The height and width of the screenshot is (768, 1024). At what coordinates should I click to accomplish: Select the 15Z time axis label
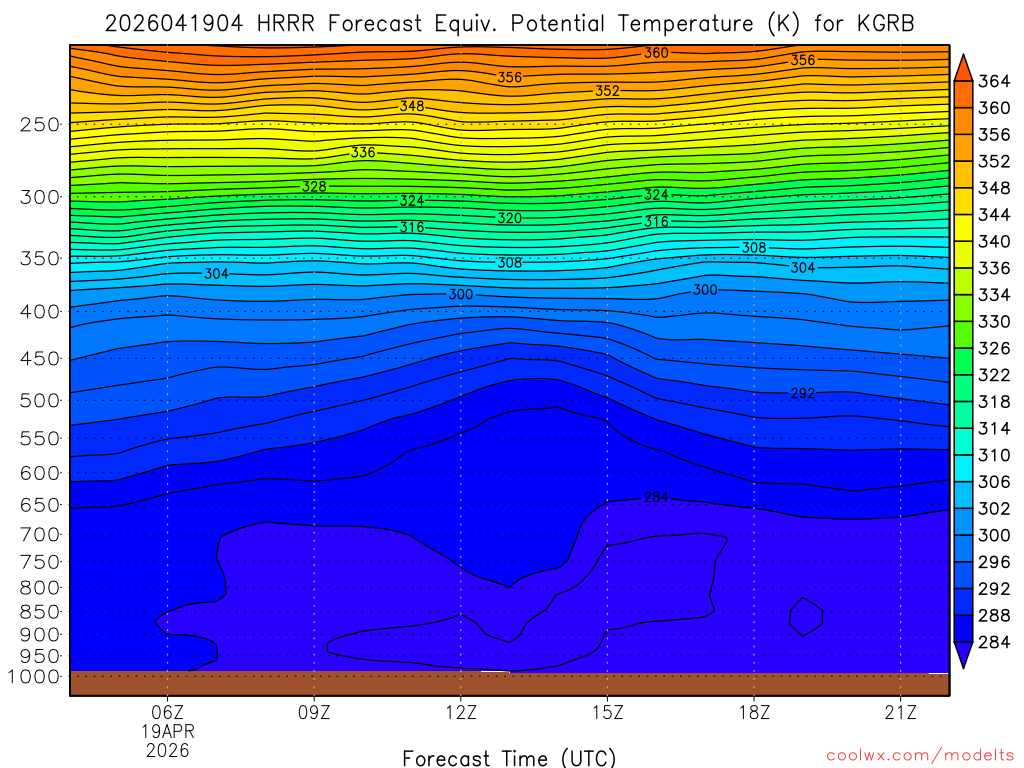tap(607, 712)
